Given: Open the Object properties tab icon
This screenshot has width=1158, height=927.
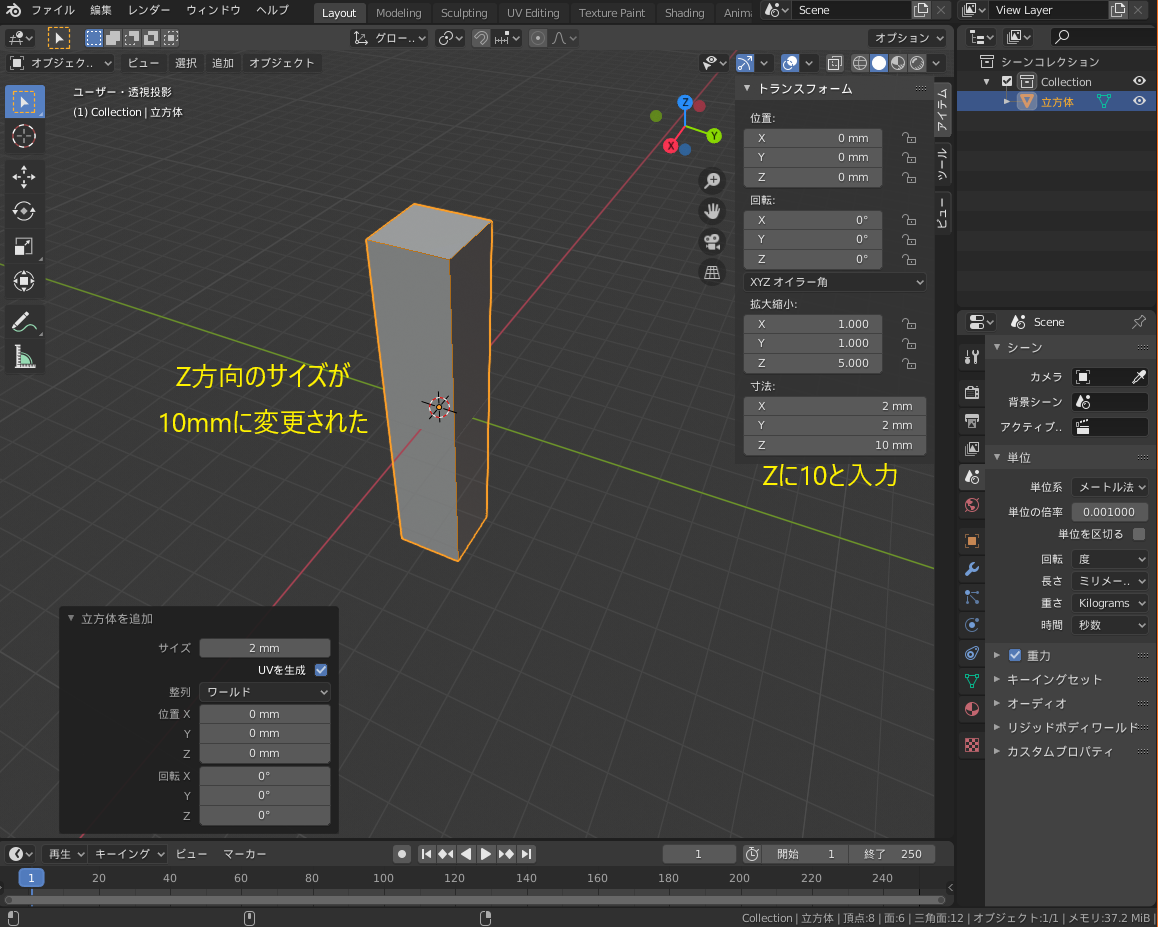Looking at the screenshot, I should pos(972,541).
